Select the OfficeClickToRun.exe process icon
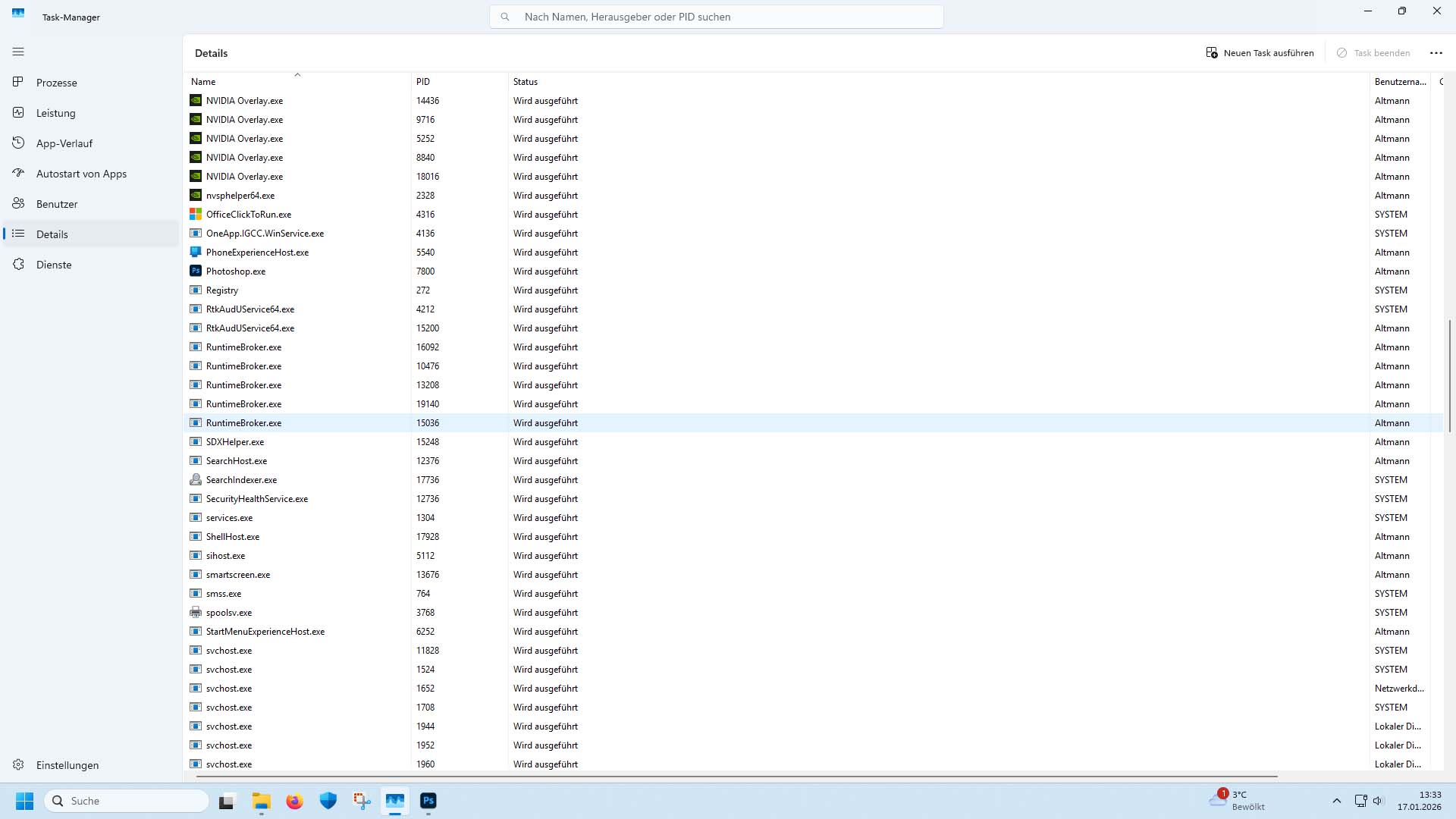The height and width of the screenshot is (819, 1456). [x=196, y=215]
